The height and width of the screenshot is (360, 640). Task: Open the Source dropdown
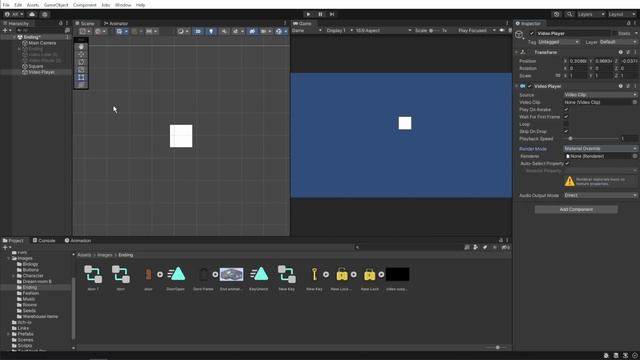pos(600,95)
